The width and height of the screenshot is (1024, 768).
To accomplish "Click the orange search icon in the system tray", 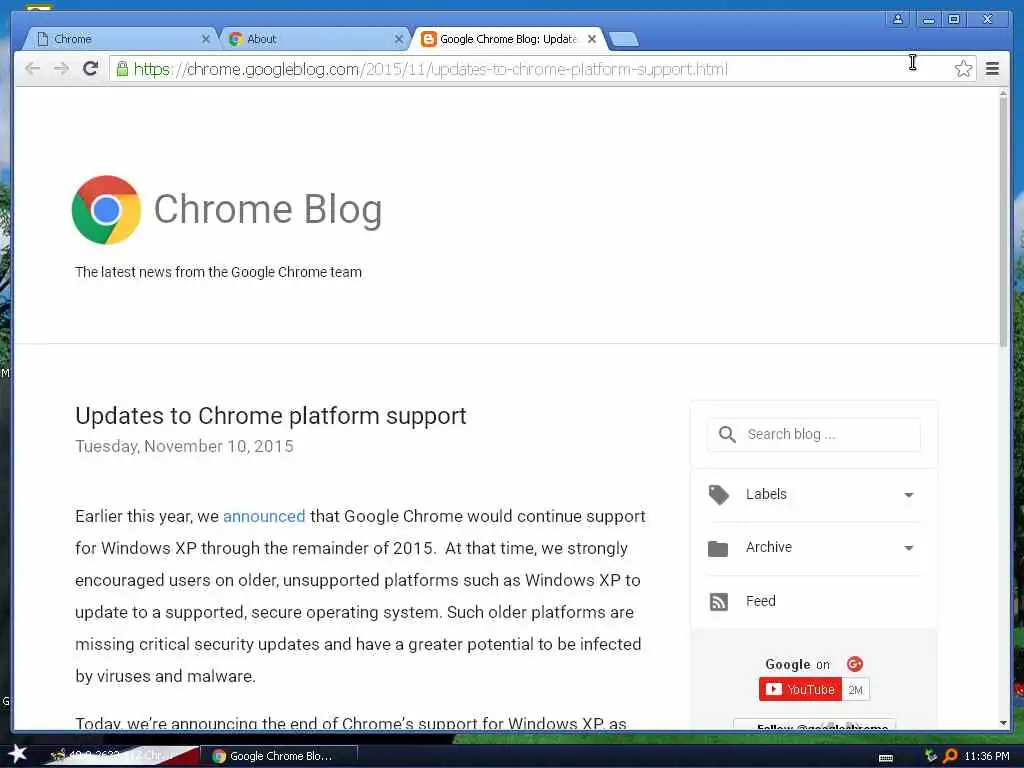I will (x=950, y=756).
